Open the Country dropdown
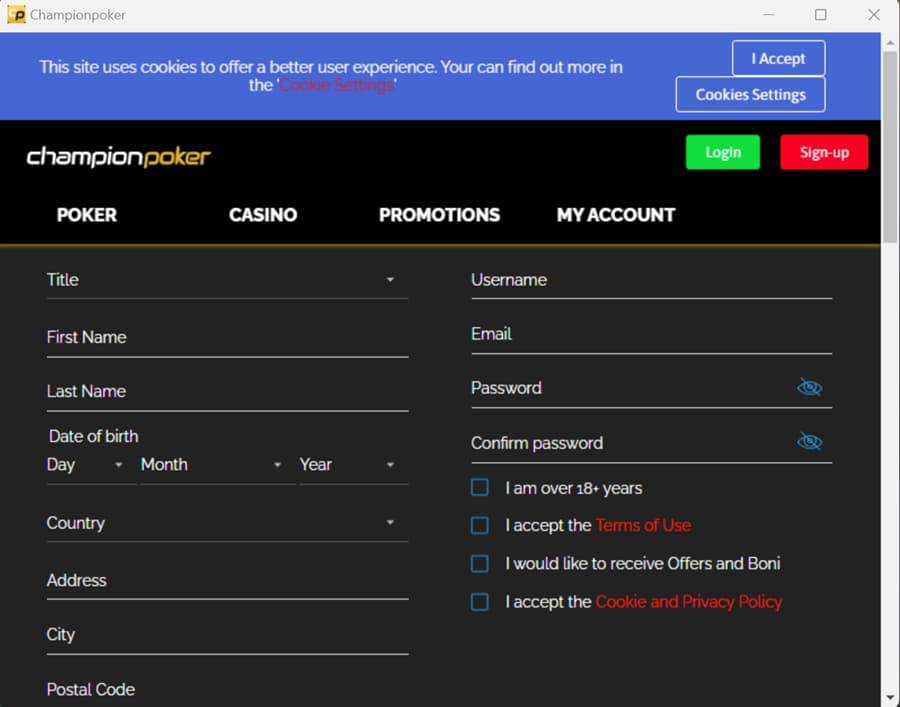The image size is (900, 707). click(390, 522)
